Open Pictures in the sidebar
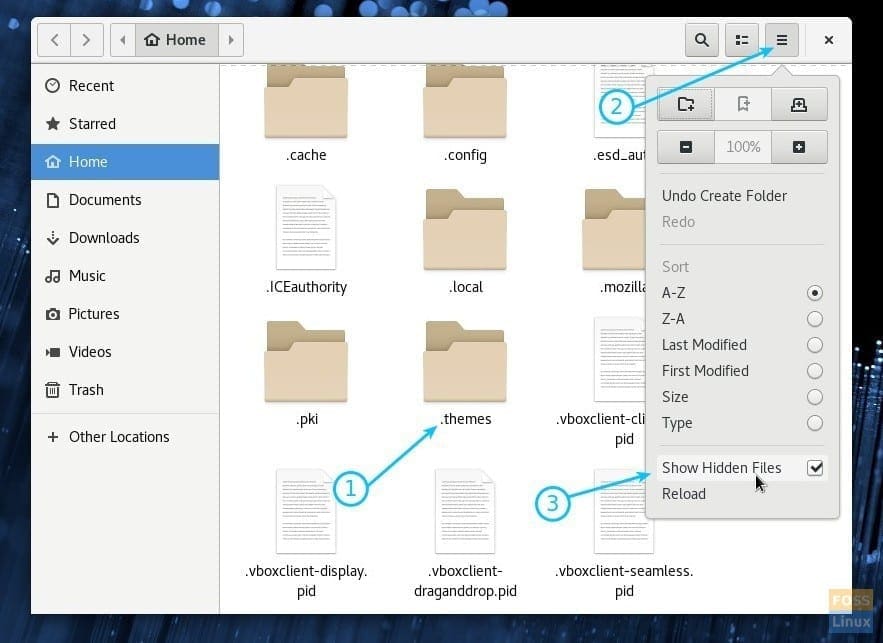 (x=125, y=314)
